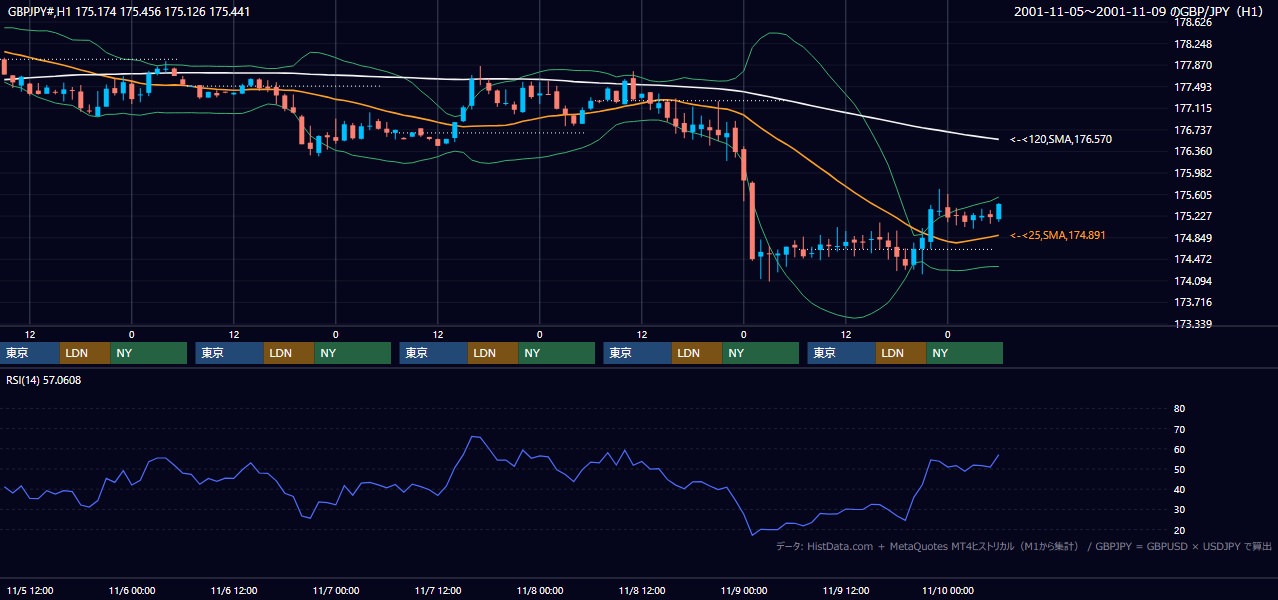
Task: Click price axis value 175.982
Action: (1192, 173)
